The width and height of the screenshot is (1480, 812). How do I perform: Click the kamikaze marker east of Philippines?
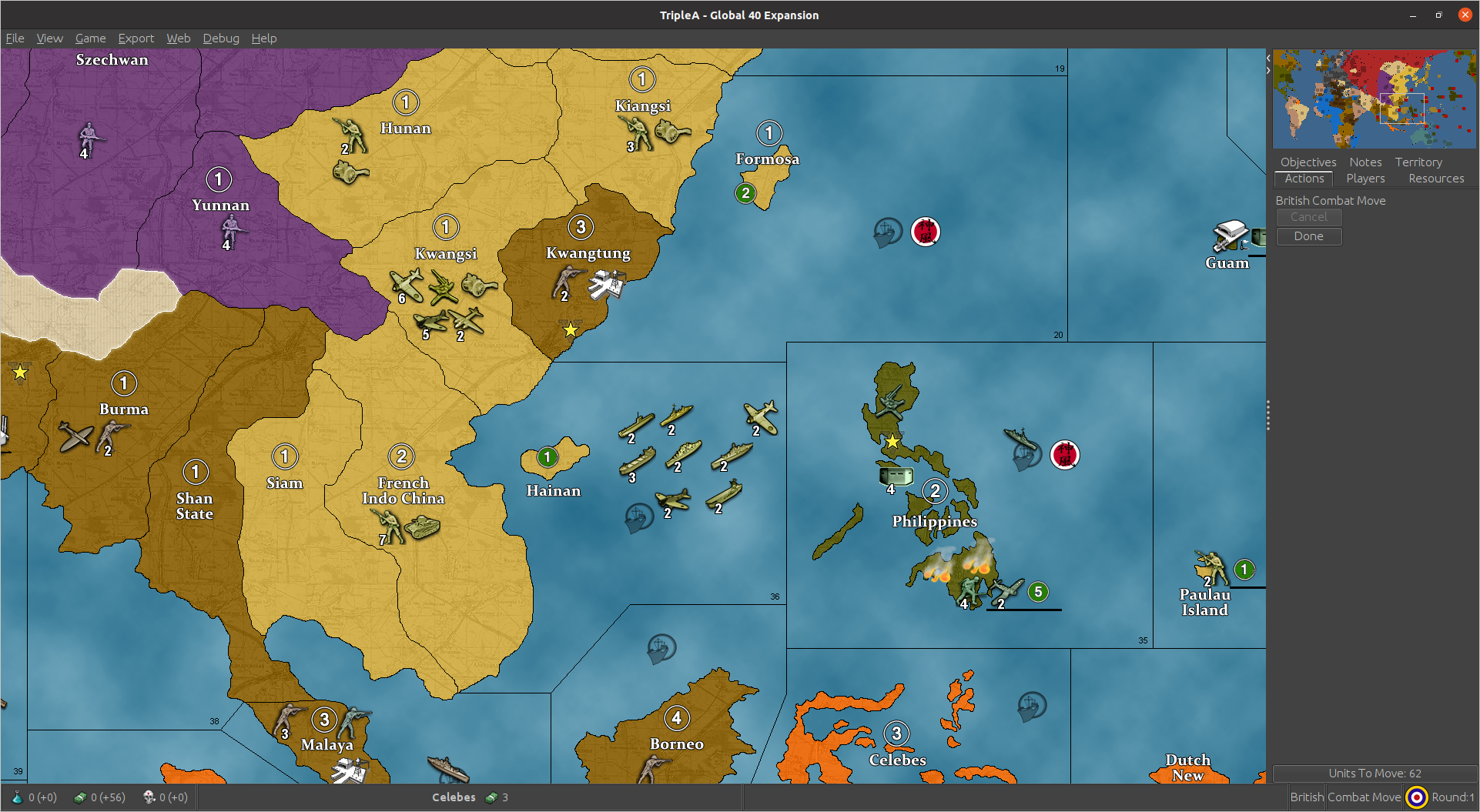click(x=1064, y=455)
